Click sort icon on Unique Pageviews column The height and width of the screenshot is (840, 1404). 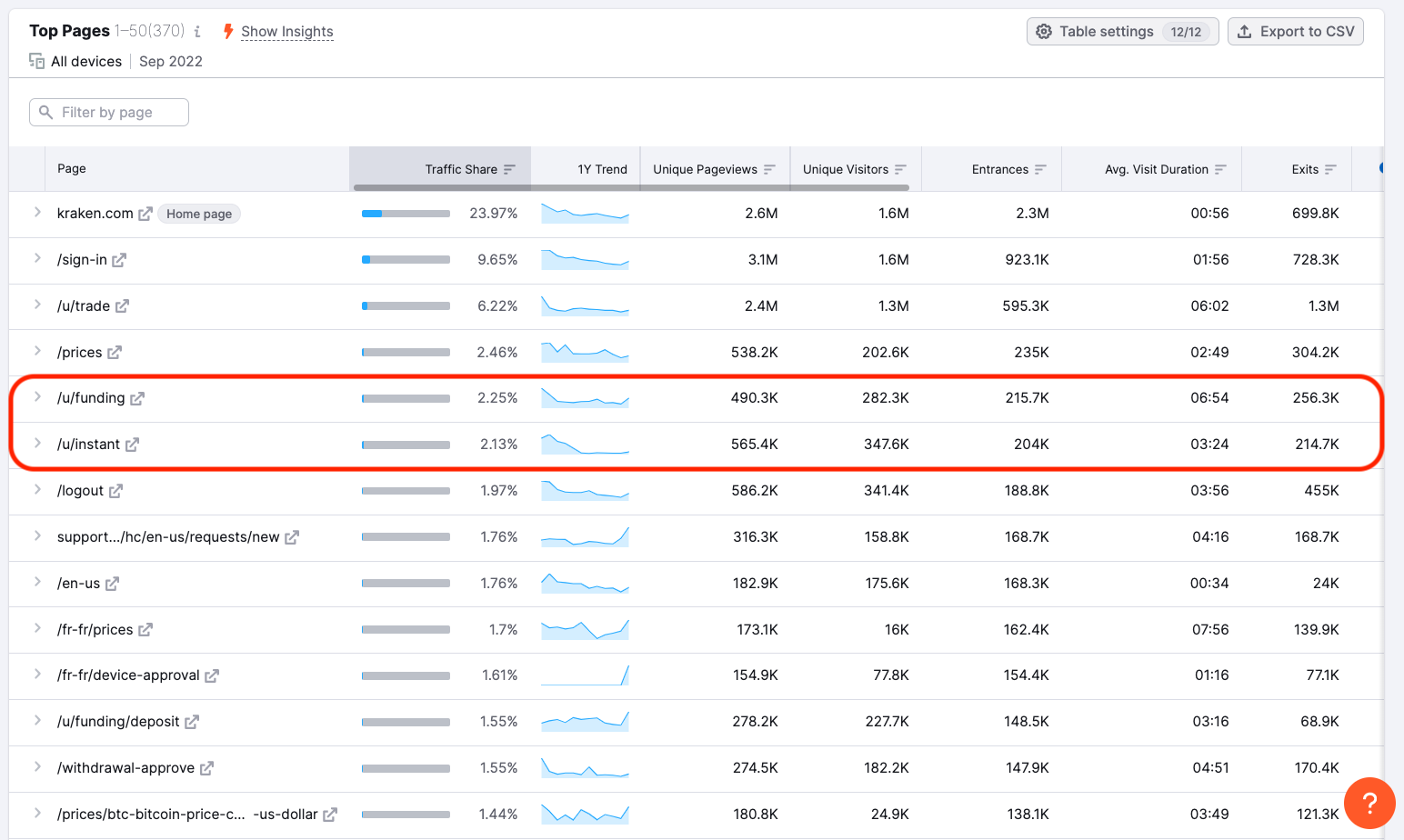click(769, 169)
